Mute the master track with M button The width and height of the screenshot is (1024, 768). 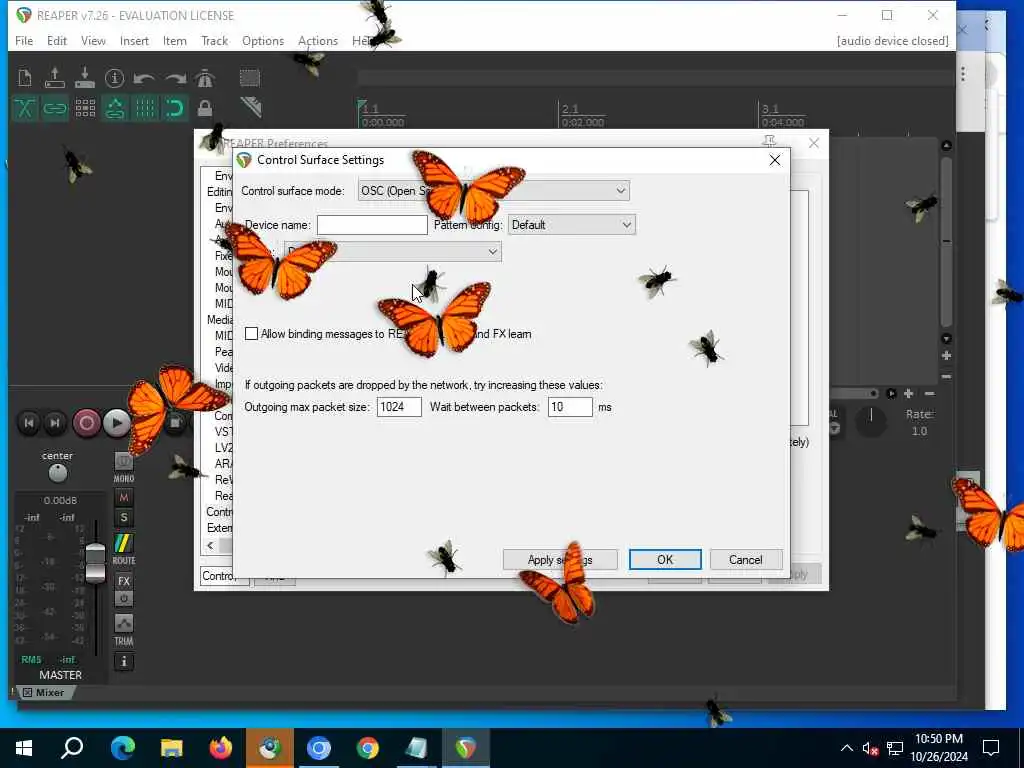point(123,498)
